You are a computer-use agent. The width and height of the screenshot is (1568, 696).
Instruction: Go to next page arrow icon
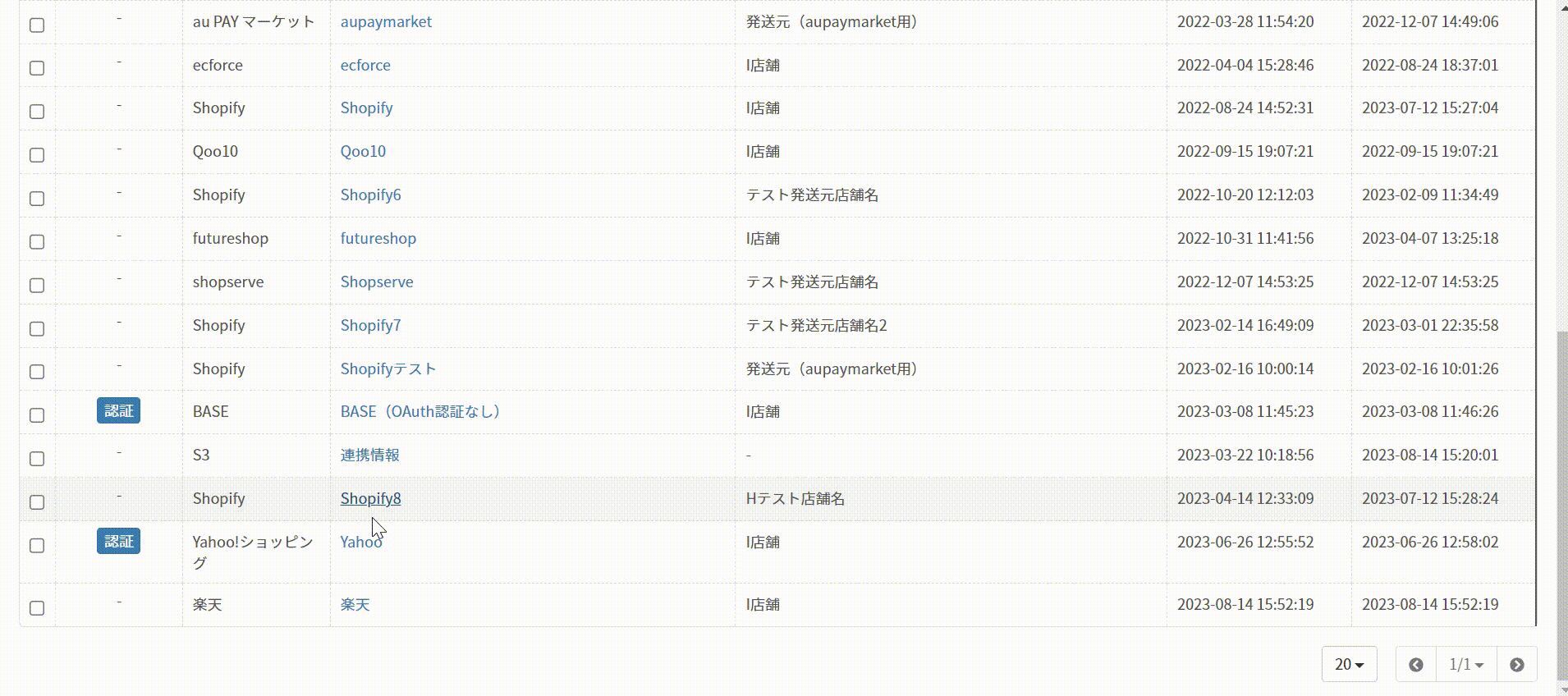point(1517,665)
